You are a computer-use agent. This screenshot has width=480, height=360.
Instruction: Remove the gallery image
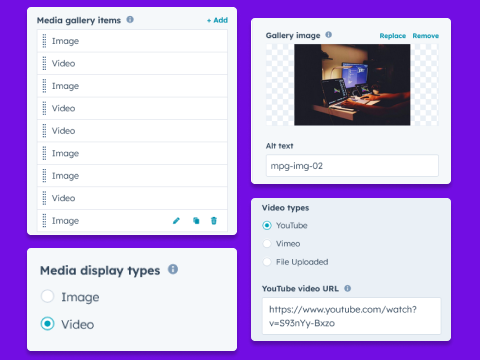click(x=426, y=36)
